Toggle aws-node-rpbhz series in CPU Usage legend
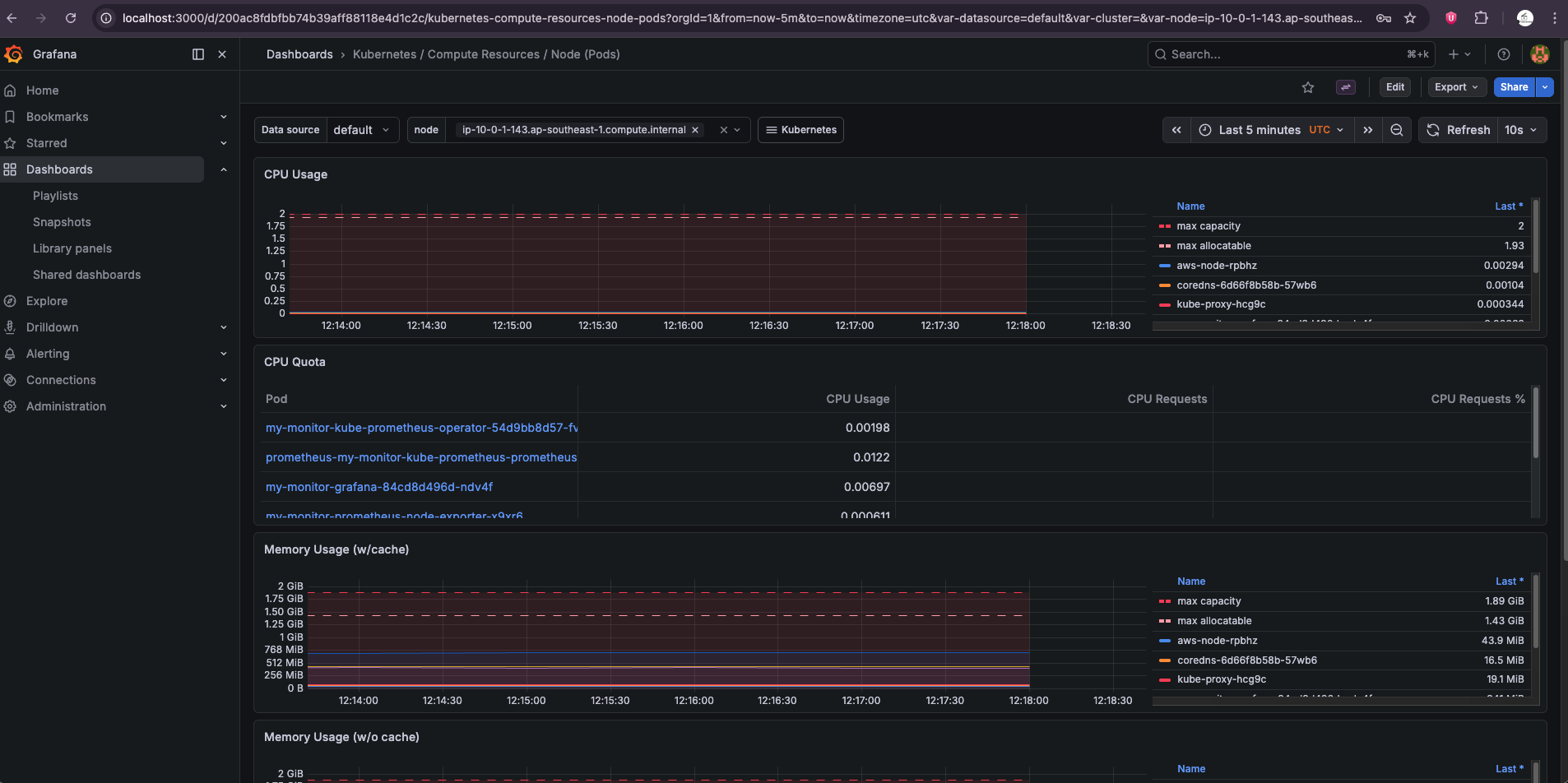Viewport: 1568px width, 783px height. pos(1216,266)
